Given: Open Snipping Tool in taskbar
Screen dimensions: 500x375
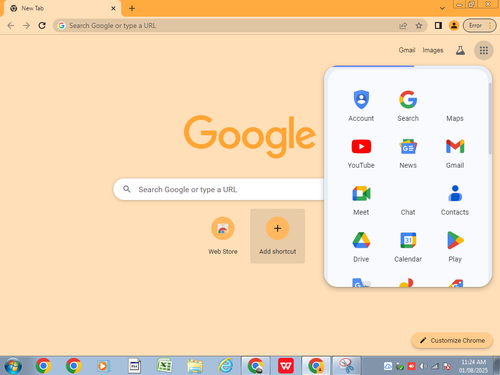Looking at the screenshot, I should (347, 366).
